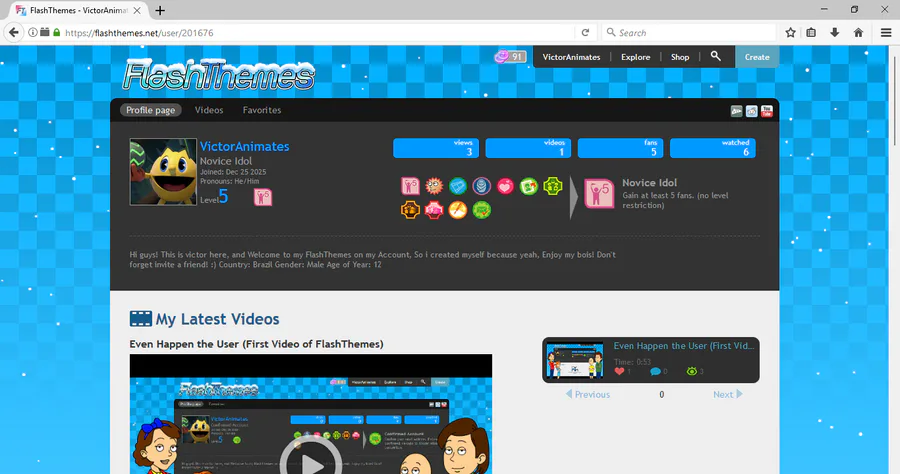Click the site information icon in address bar

point(33,33)
